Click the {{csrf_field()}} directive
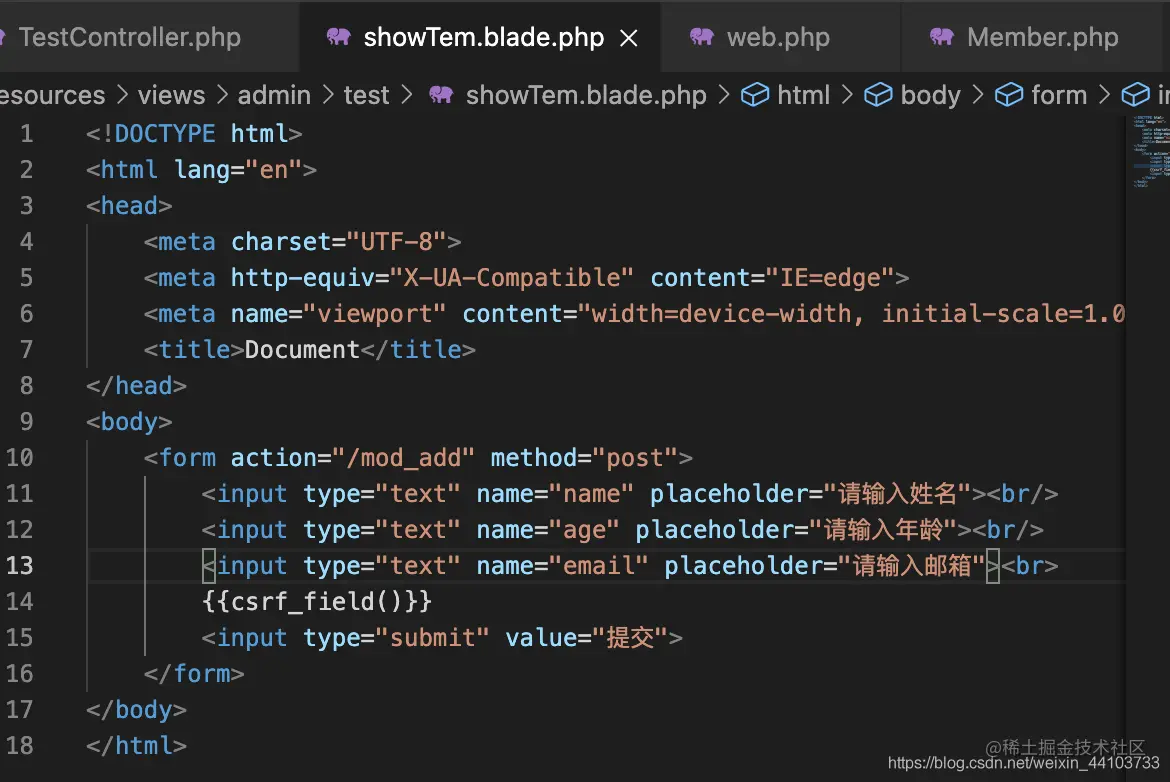The width and height of the screenshot is (1170, 782). coord(316,601)
